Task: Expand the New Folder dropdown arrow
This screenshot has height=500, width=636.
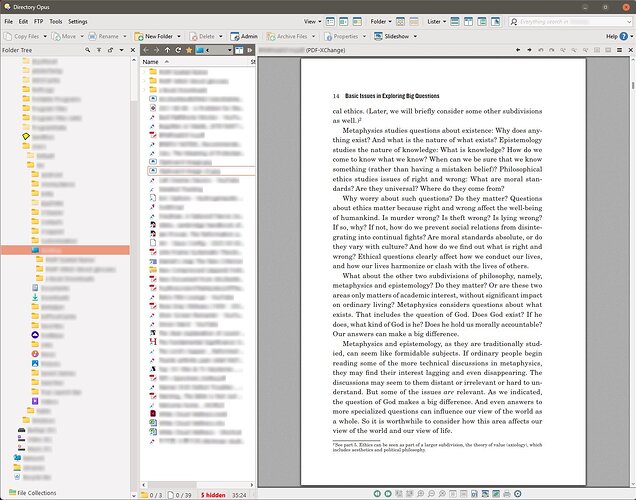Action: coord(179,36)
